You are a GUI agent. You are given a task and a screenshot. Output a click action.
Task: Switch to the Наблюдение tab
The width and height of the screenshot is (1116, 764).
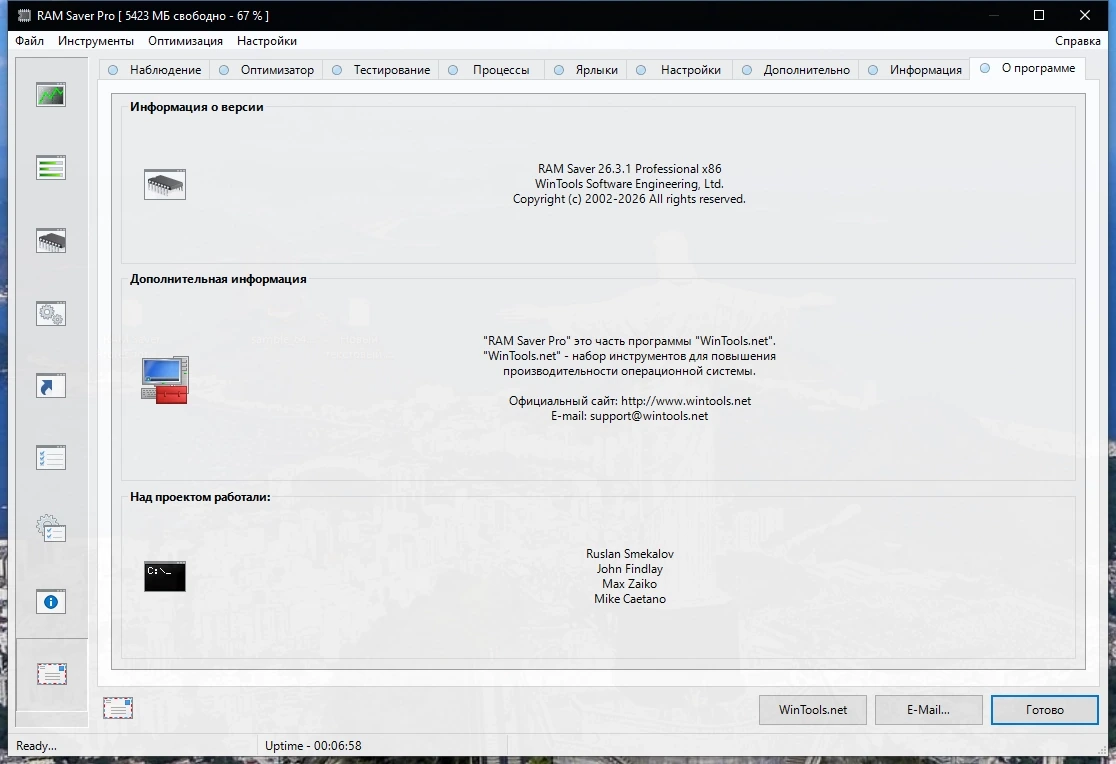(155, 70)
